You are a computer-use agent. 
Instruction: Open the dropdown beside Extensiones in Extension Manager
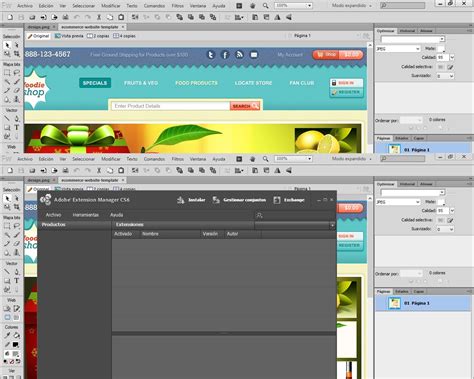click(295, 225)
